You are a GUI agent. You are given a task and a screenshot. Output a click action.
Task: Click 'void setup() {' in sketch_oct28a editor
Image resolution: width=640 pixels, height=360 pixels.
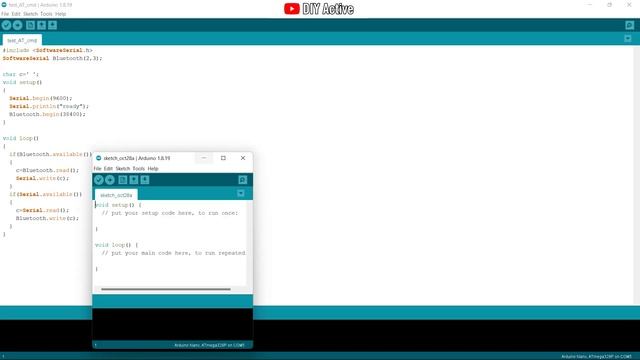click(x=118, y=205)
